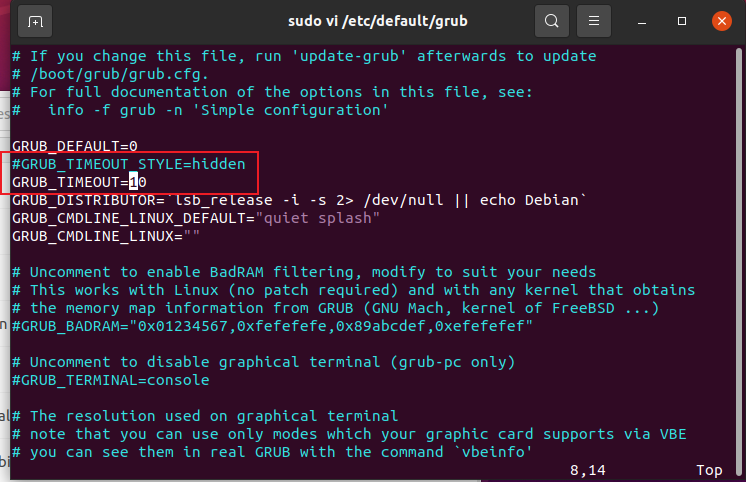Click the terminal search icon
746x482 pixels.
tap(551, 21)
